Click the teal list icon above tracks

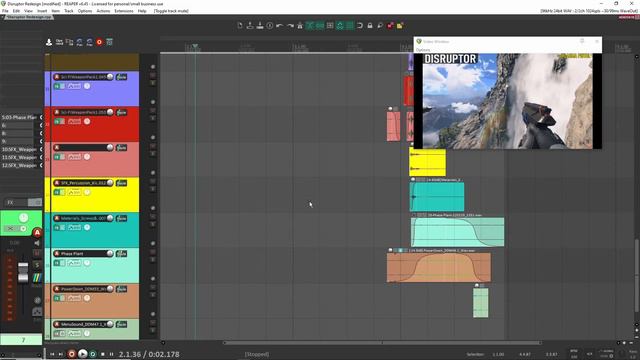(109, 42)
